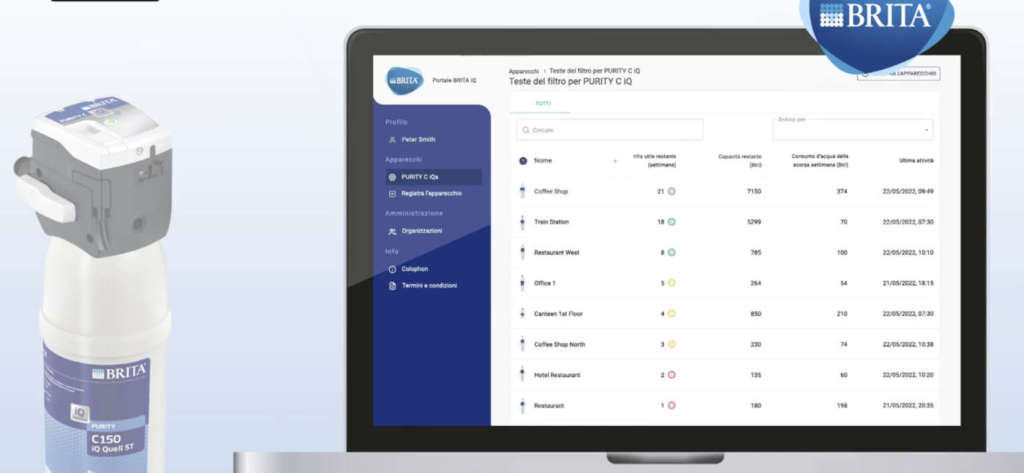Click the help icon beside the Nome header
This screenshot has width=1024, height=473.
pyautogui.click(x=523, y=161)
